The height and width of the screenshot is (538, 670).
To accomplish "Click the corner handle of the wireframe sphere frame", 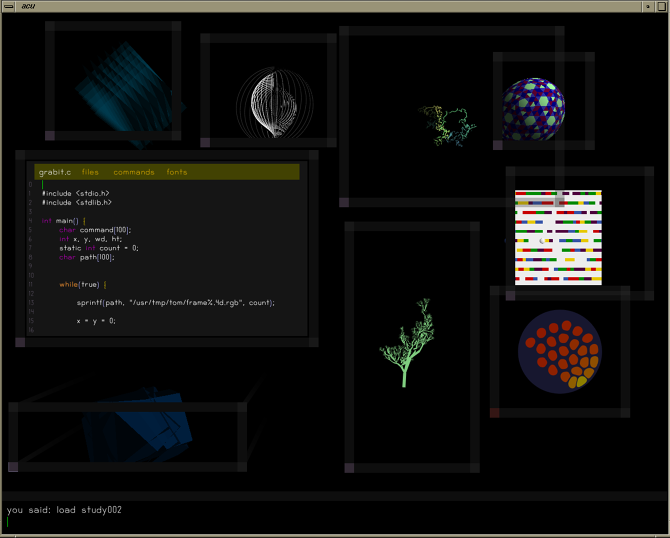I will (205, 143).
